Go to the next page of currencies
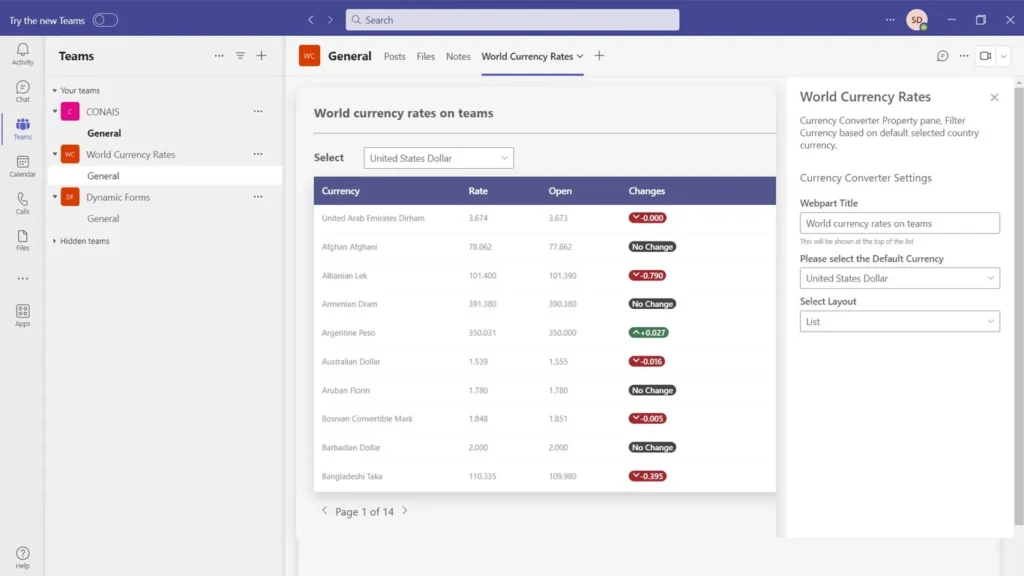The width and height of the screenshot is (1024, 576). (x=404, y=511)
